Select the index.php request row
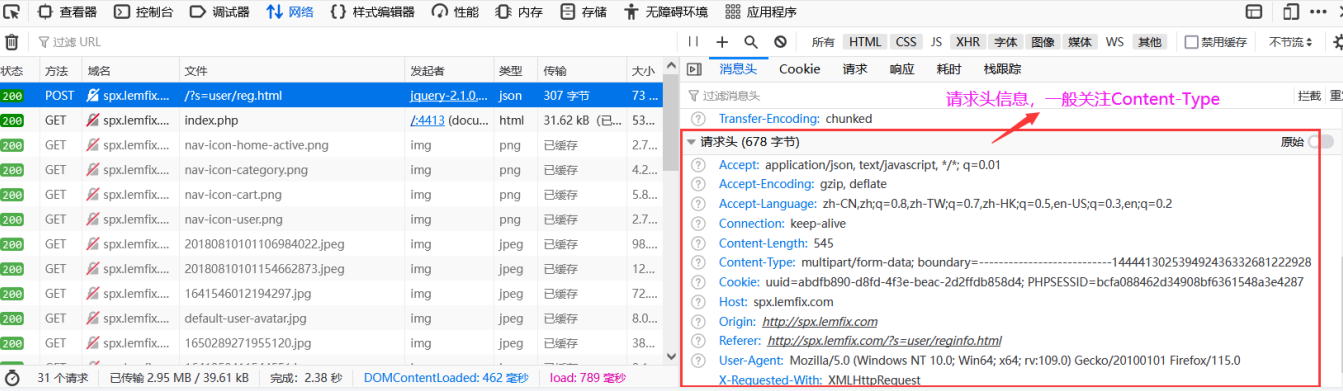The image size is (1343, 391). coord(330,120)
